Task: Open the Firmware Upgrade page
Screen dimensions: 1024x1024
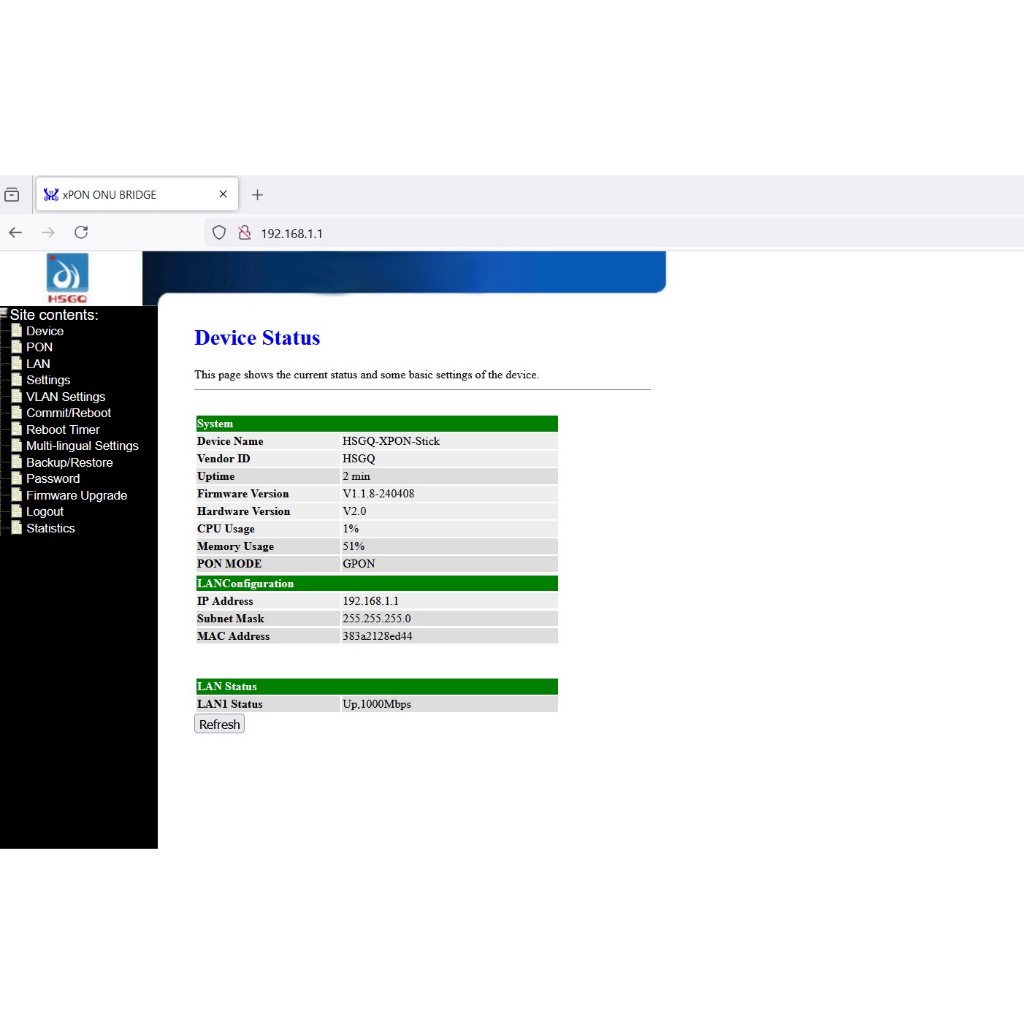Action: [76, 496]
